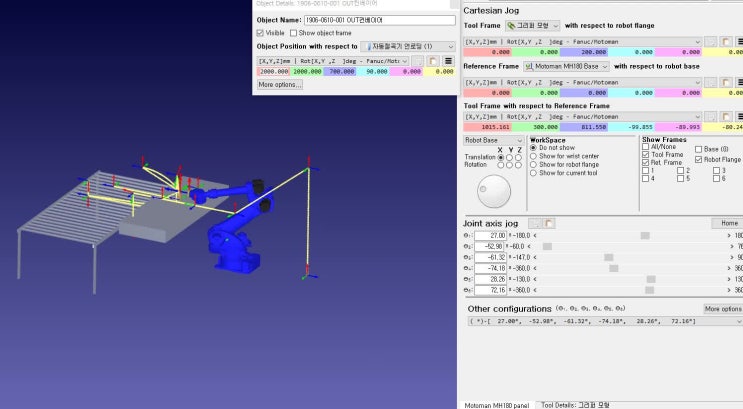
Task: Open the Tool Frame dropdown
Action: 533,26
